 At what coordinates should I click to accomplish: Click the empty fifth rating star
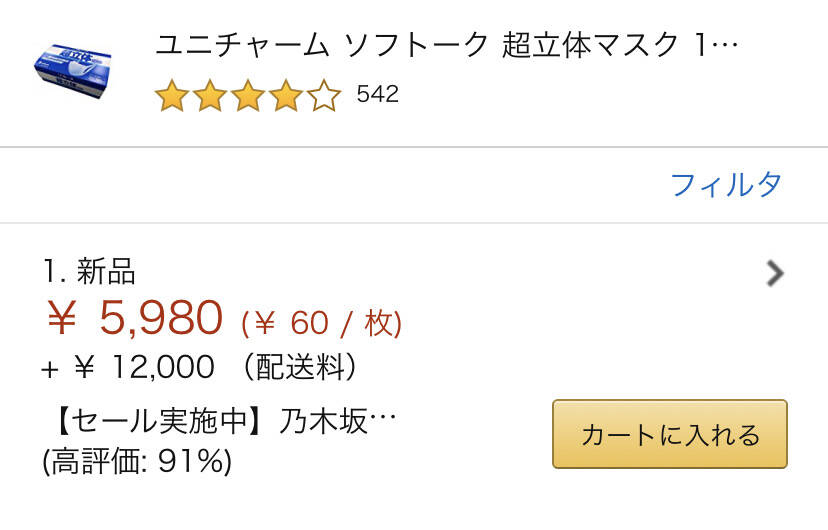[x=324, y=96]
